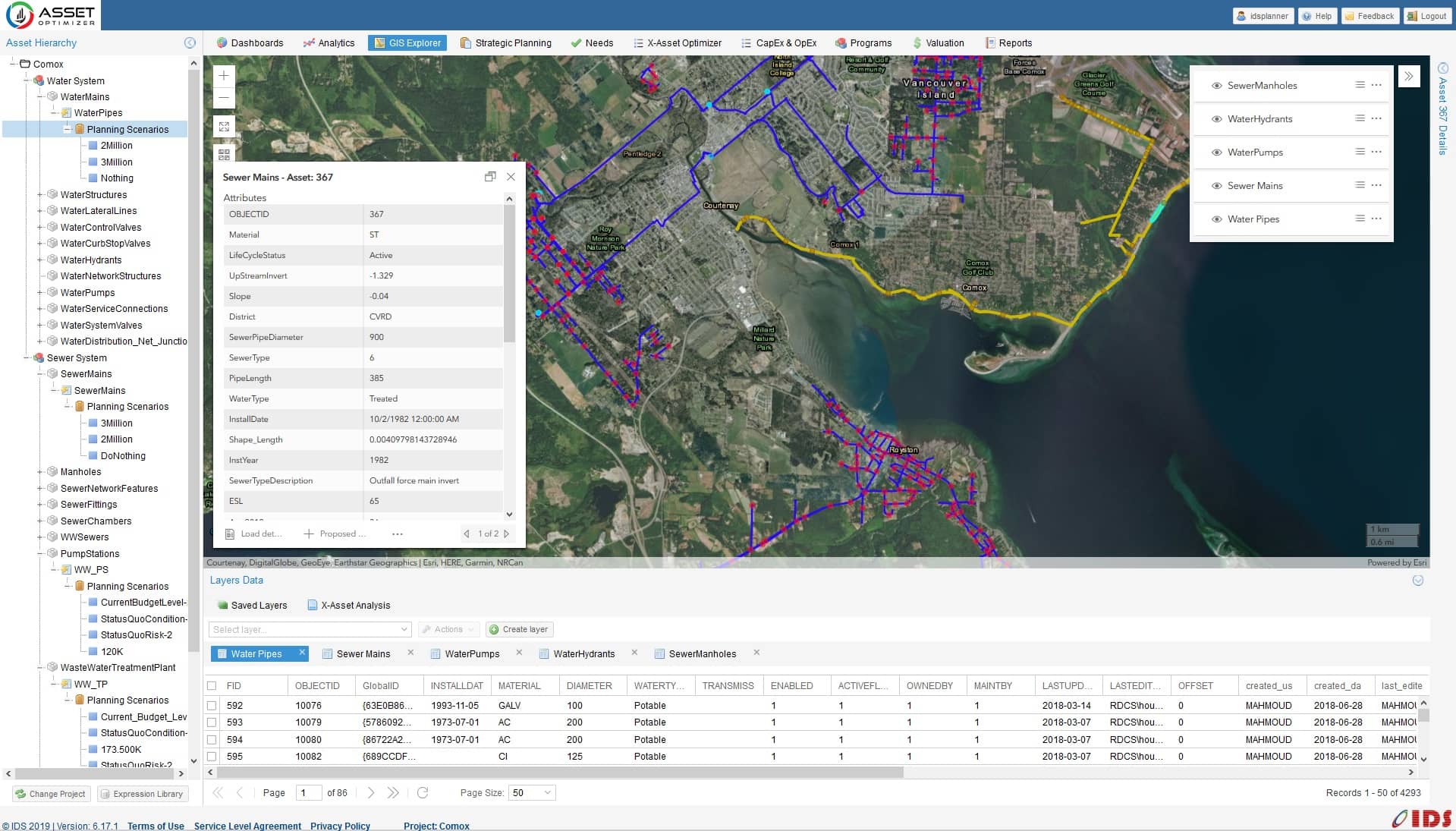Click the refresh icon in pagination bar
1456x831 pixels.
pos(423,792)
